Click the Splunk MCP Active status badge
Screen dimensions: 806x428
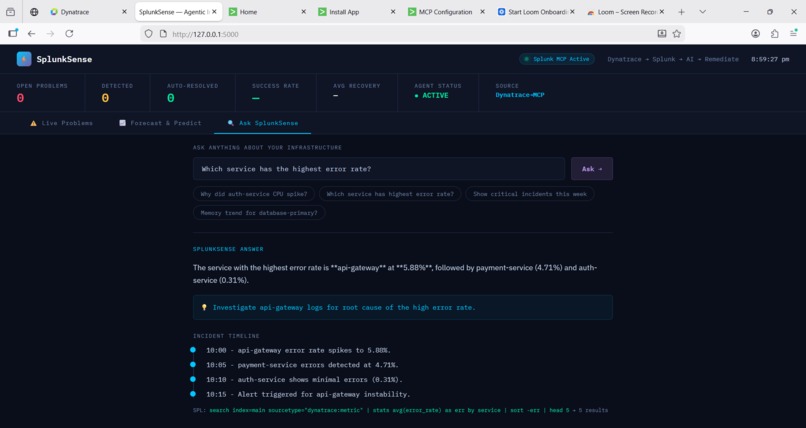coord(557,59)
